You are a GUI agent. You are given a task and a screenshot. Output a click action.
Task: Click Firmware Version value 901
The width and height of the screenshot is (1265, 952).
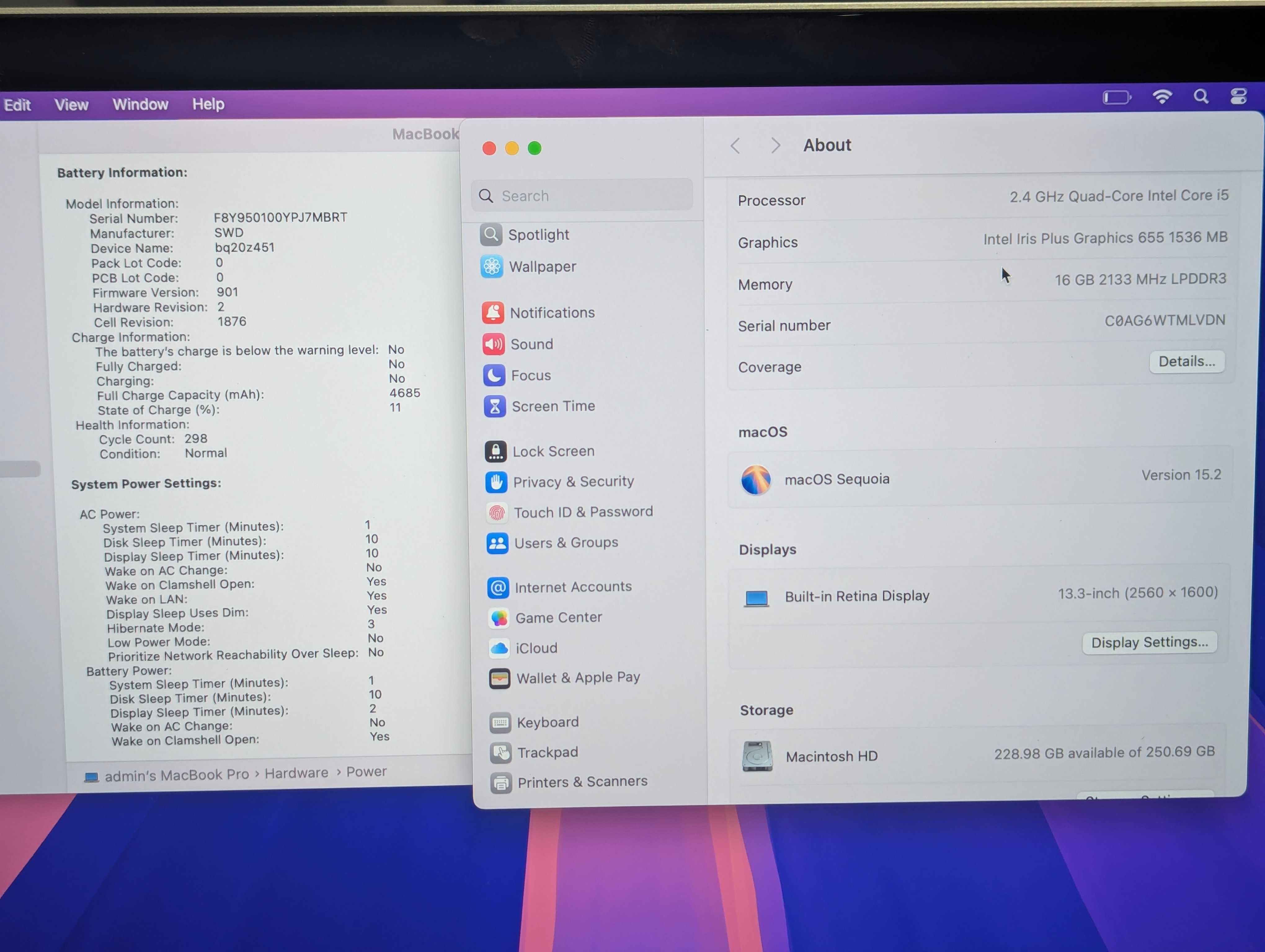(227, 292)
